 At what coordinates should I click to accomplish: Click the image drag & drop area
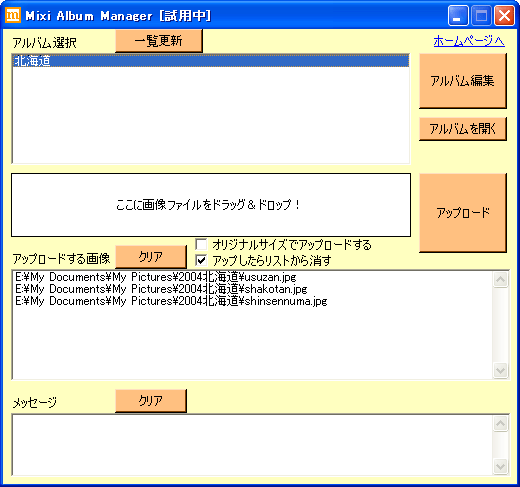click(x=211, y=205)
